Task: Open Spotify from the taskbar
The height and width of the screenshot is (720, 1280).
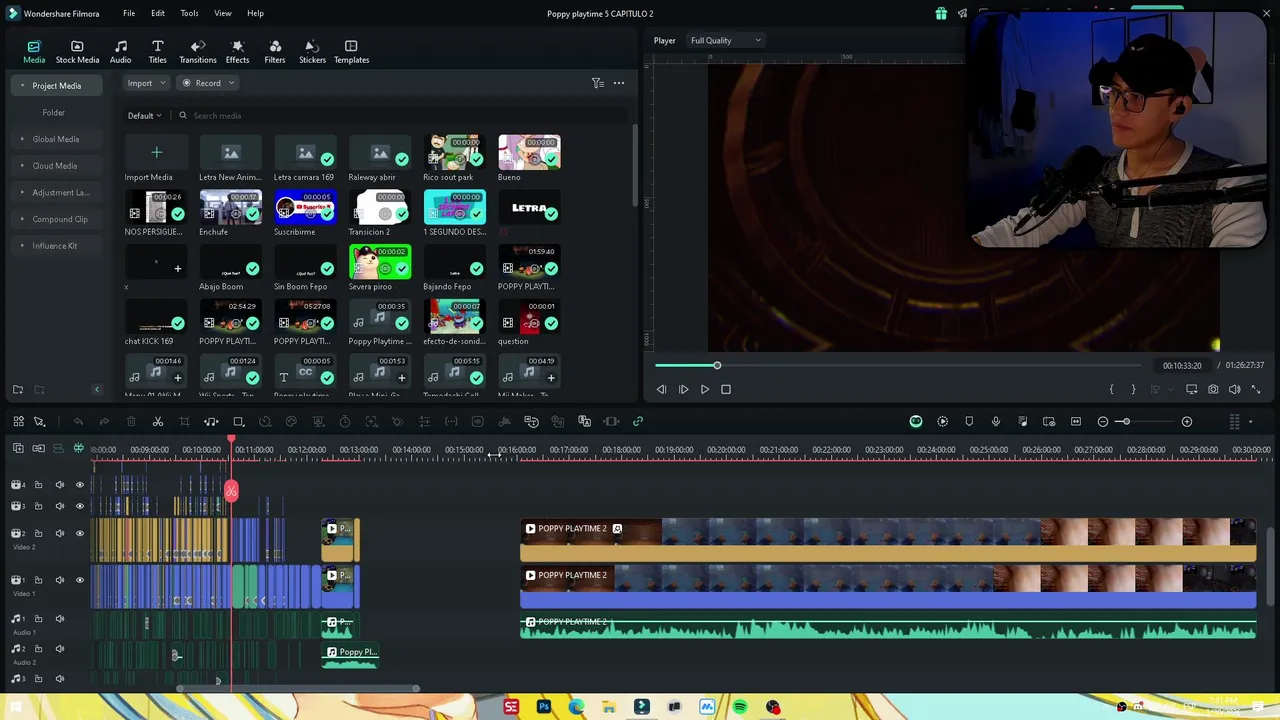Action: point(740,707)
